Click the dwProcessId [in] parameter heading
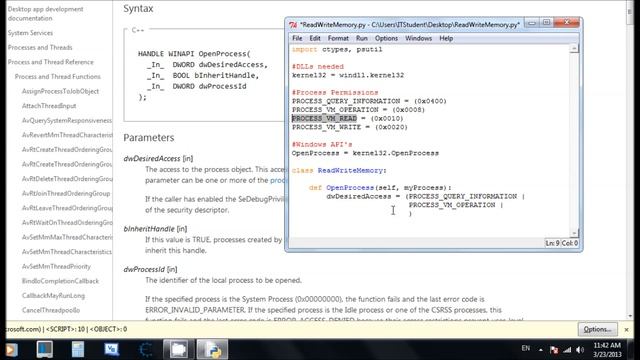This screenshot has height=360, width=640. click(x=150, y=269)
